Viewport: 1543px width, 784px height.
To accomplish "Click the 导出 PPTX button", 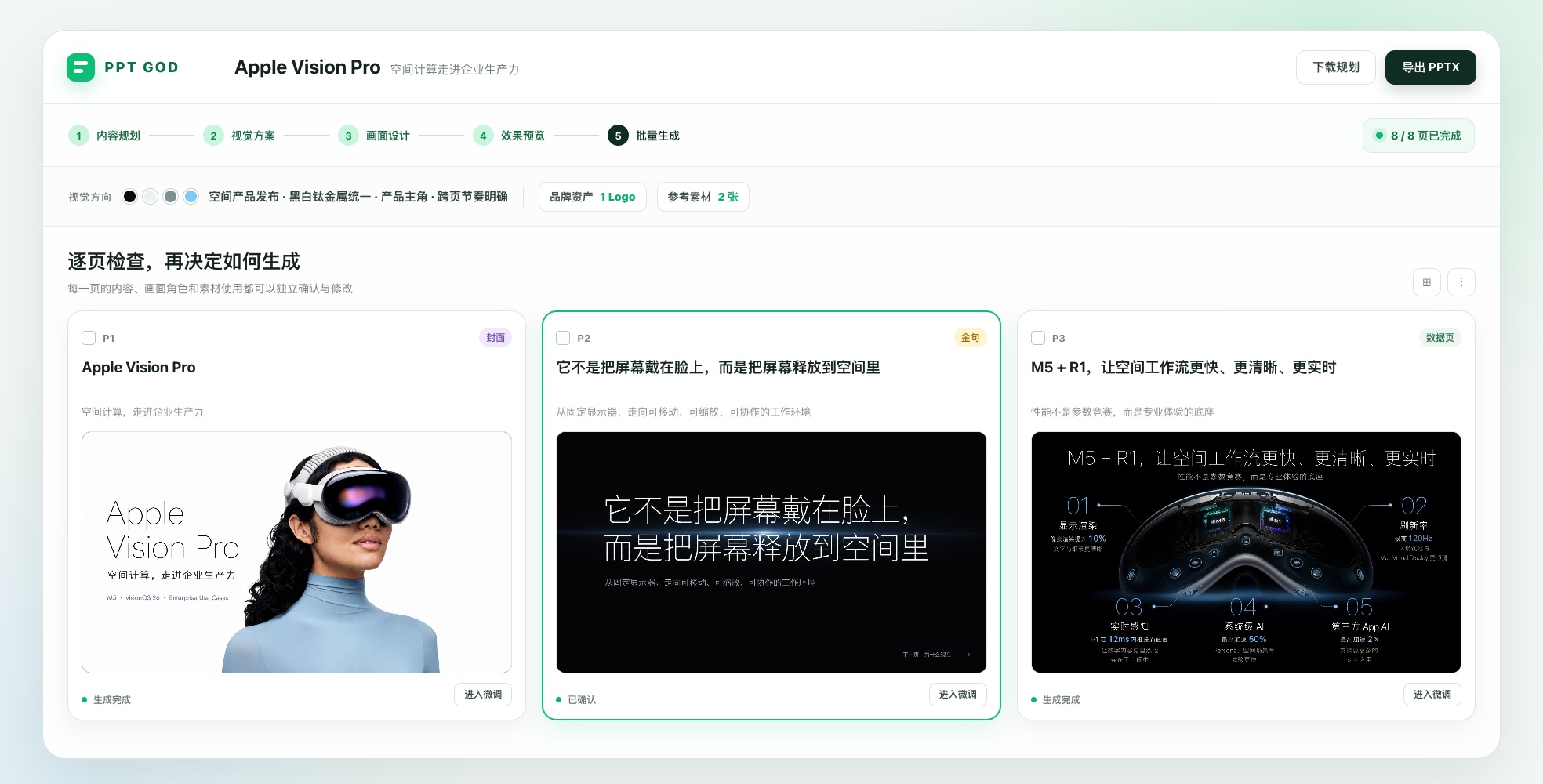I will [1431, 67].
